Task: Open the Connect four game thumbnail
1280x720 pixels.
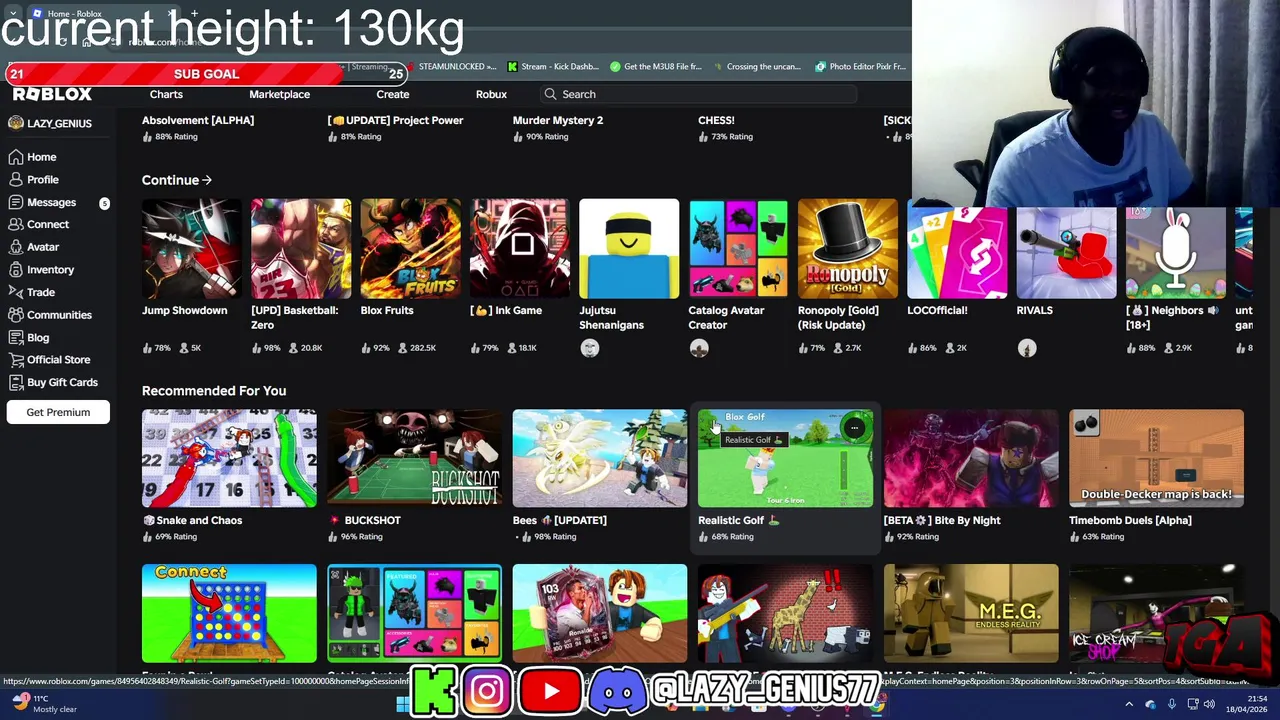Action: pos(229,613)
